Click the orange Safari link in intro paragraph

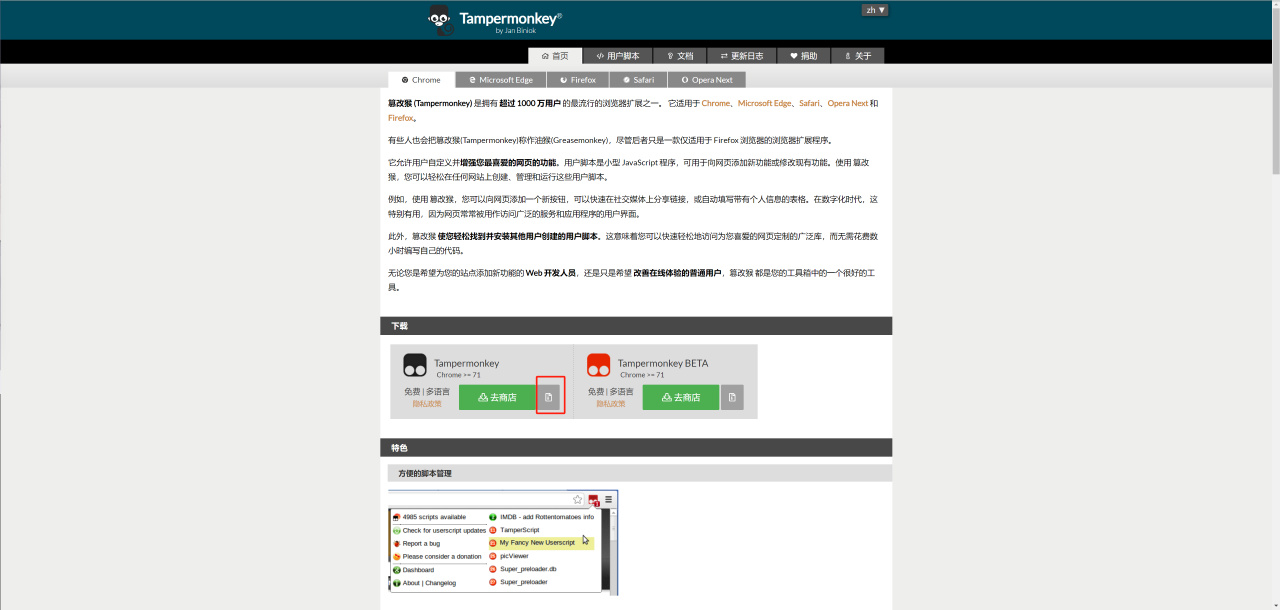coord(809,103)
